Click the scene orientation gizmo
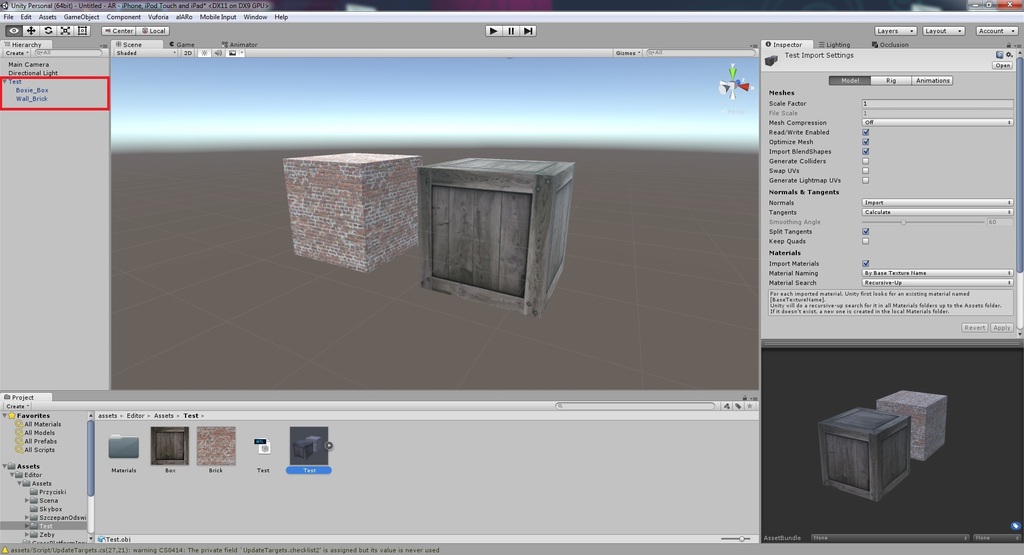 (x=733, y=85)
